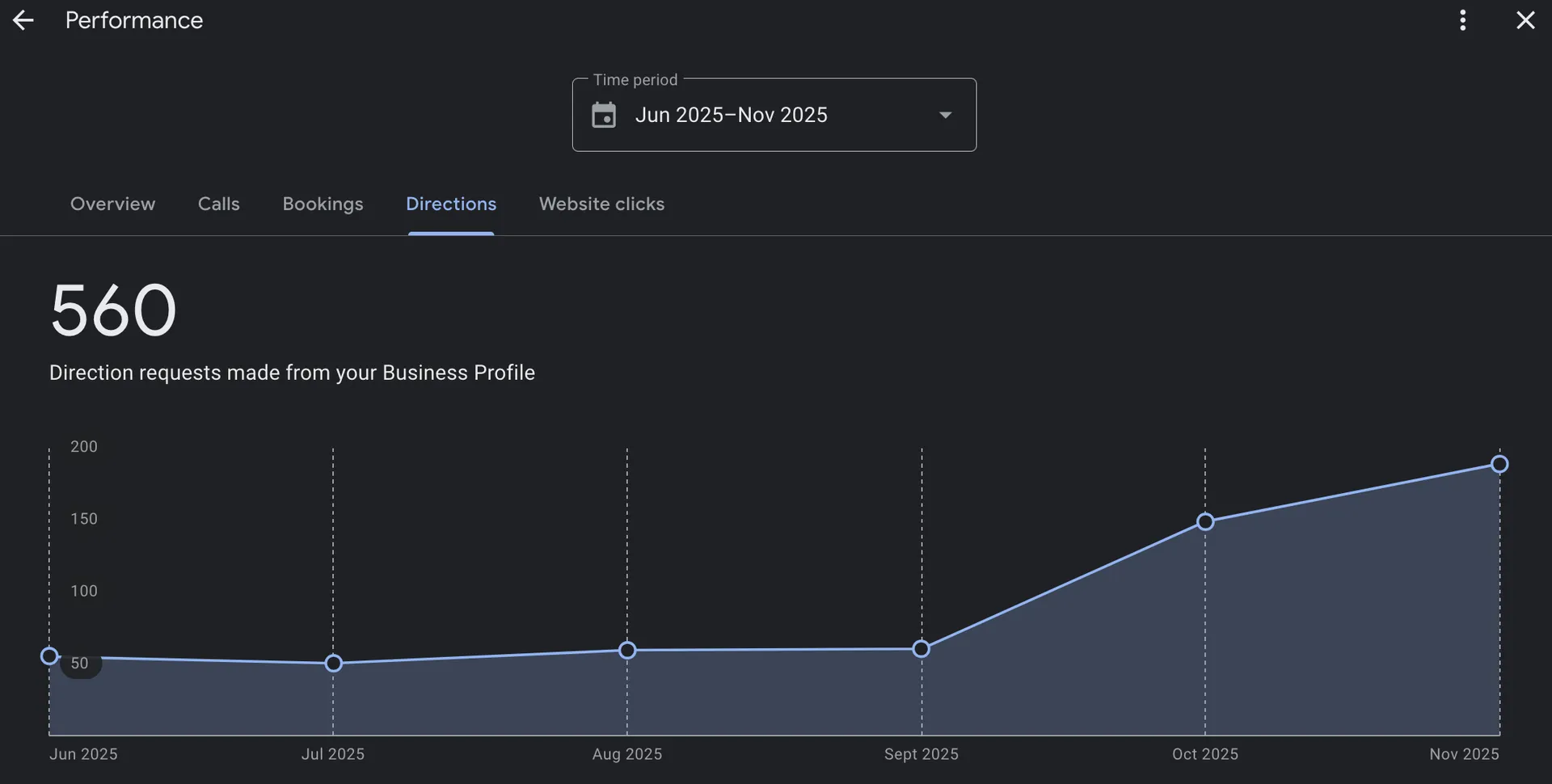This screenshot has height=784, width=1552.
Task: Select the Bookings tab
Action: (x=323, y=204)
